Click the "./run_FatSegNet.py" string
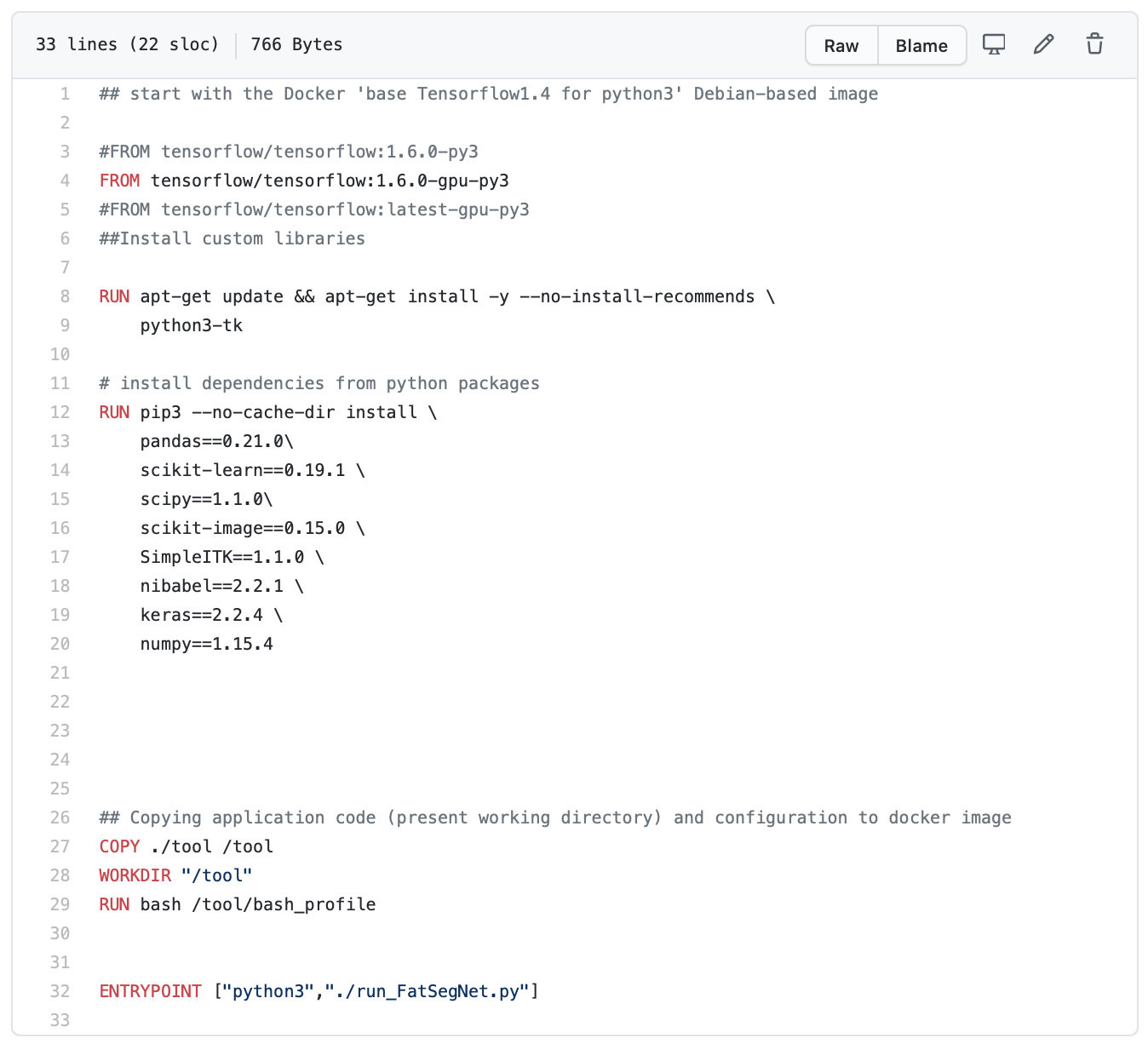This screenshot has width=1148, height=1044. (428, 991)
